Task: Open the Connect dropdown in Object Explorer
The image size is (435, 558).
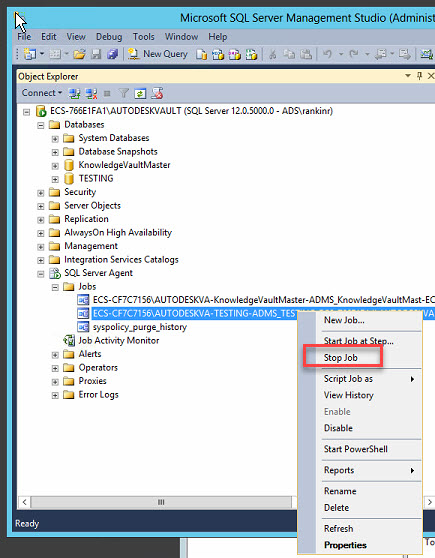Action: click(x=42, y=93)
